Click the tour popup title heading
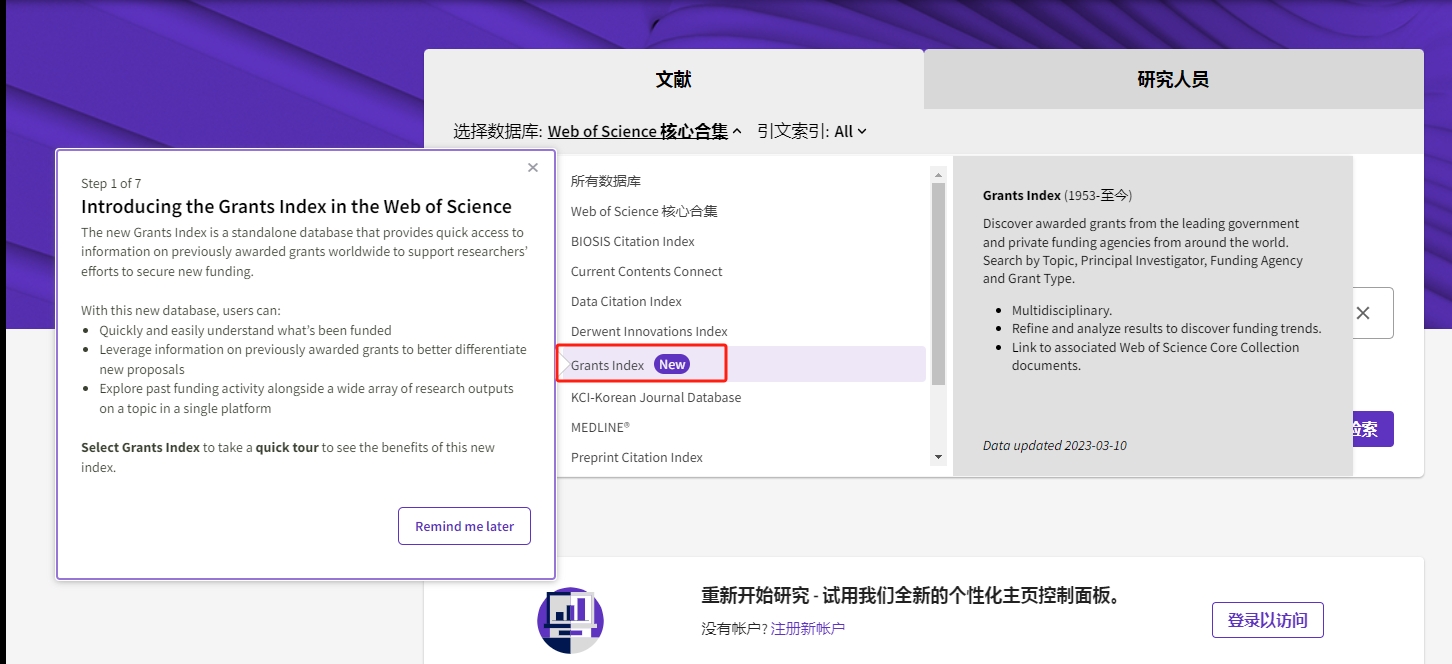1452x664 pixels. [296, 207]
